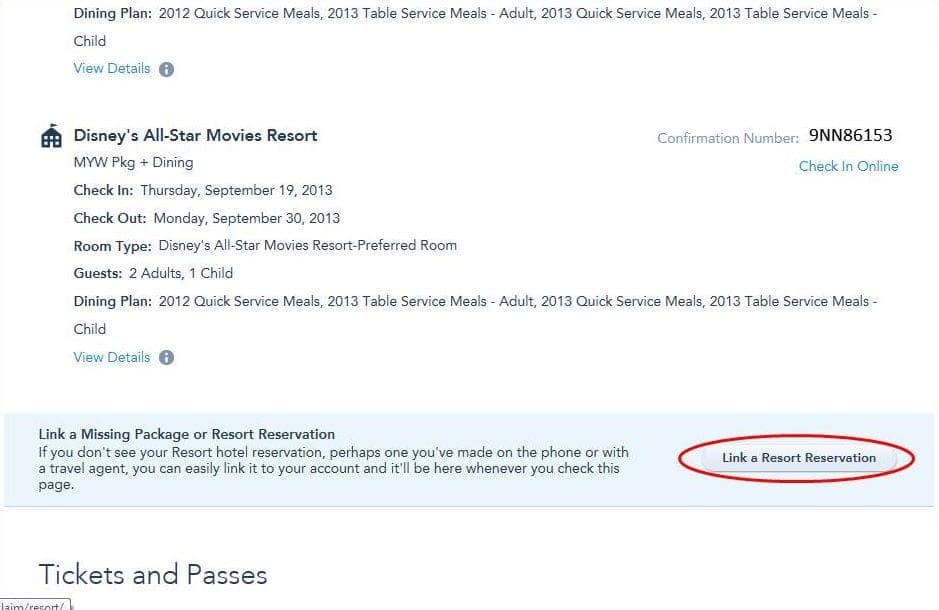Click the MYW Pkg + Dining package text
This screenshot has width=939, height=610.
[133, 162]
